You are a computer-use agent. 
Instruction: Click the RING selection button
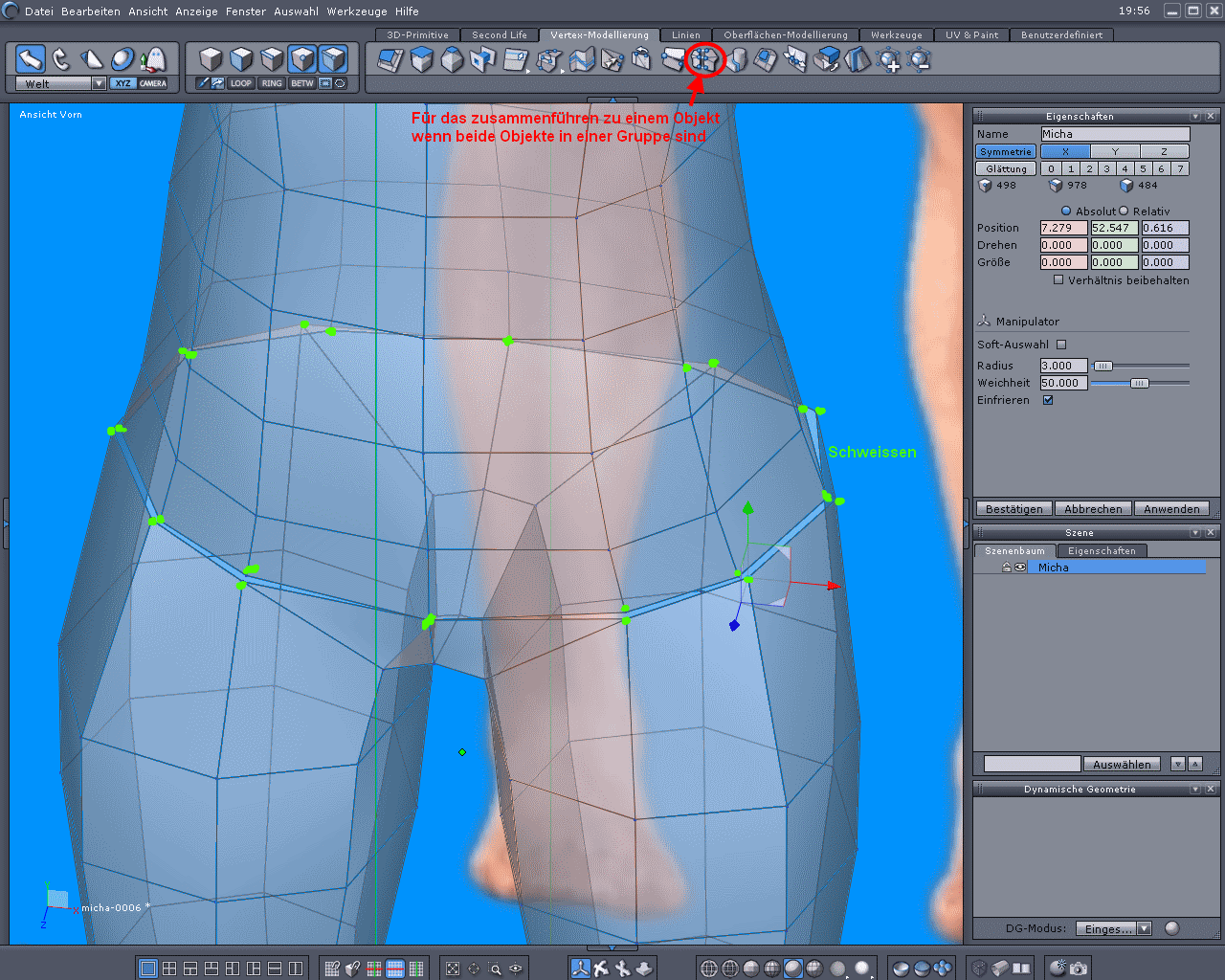coord(272,83)
